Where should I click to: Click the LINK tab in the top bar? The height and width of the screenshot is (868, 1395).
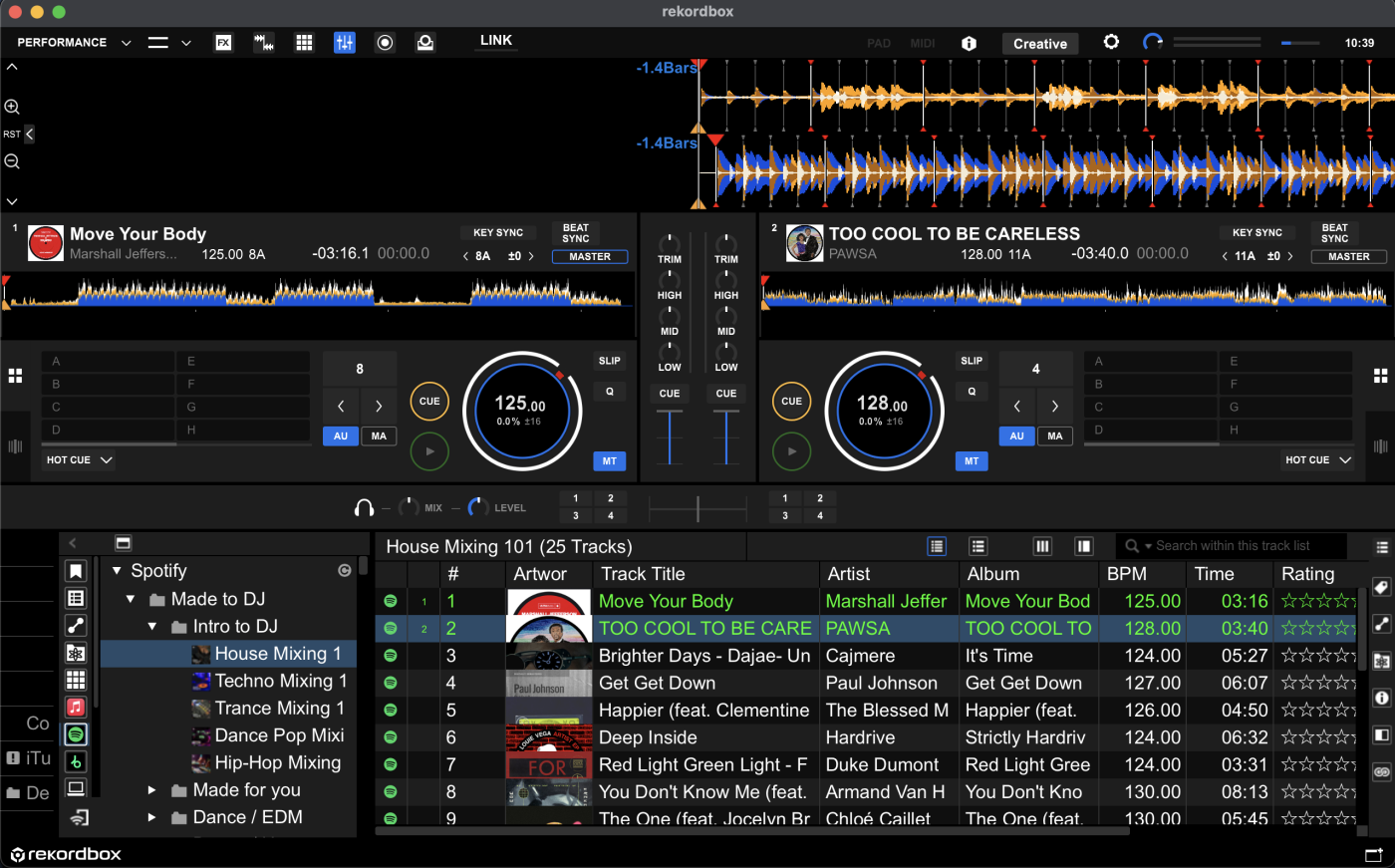click(x=495, y=41)
